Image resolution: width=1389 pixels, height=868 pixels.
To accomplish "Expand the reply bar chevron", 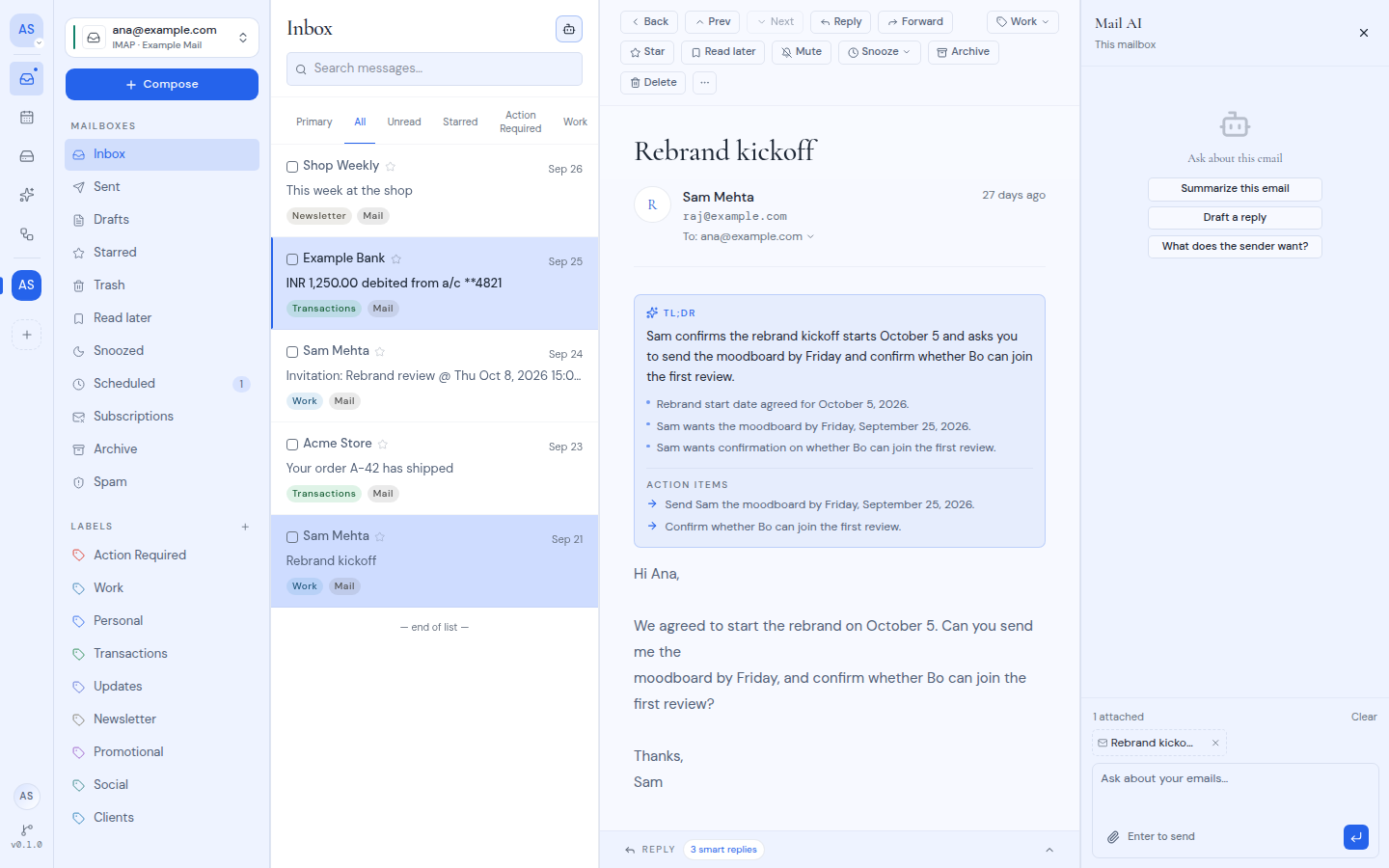I will click(x=1049, y=850).
